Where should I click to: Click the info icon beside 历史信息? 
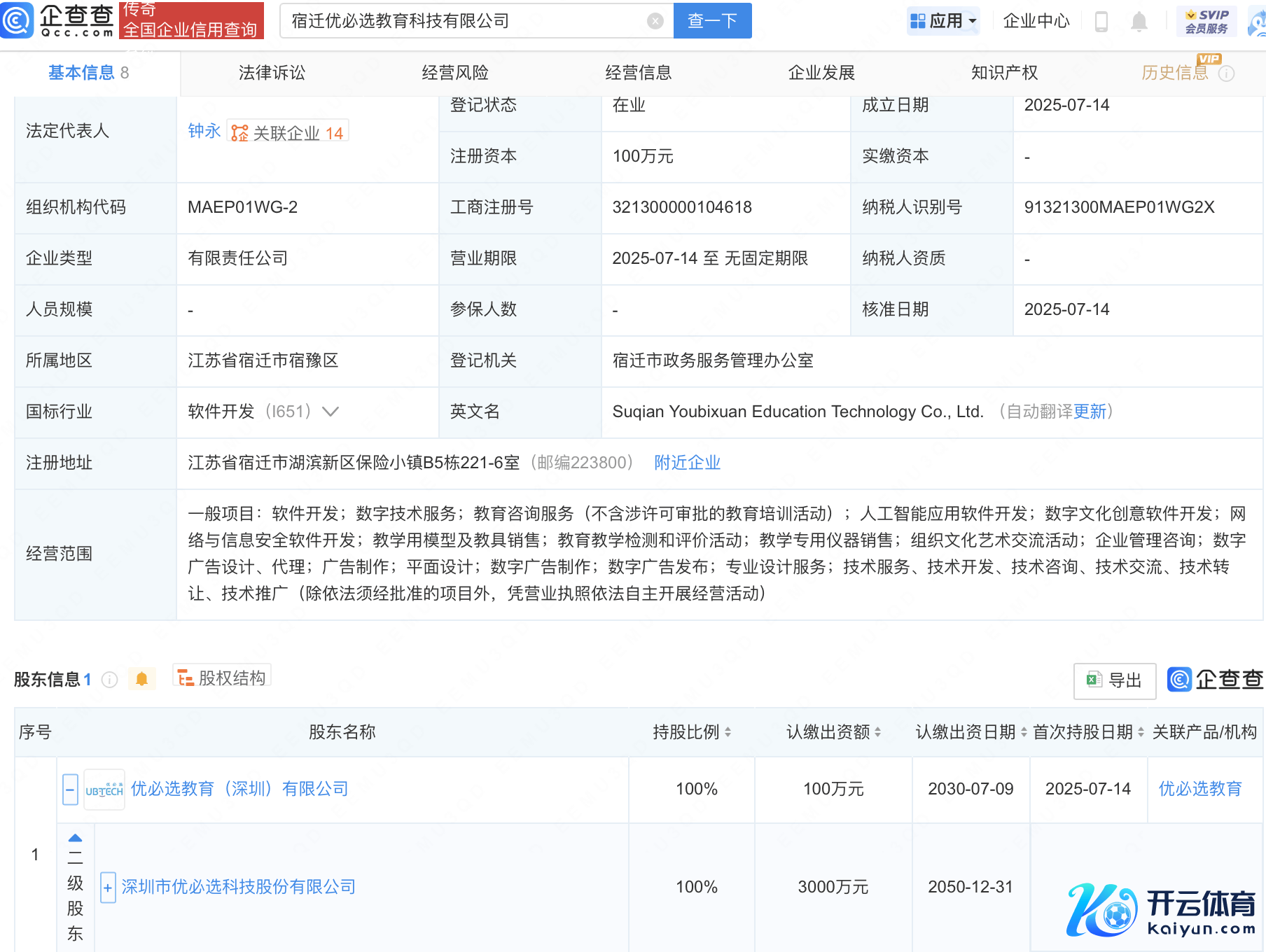1226,73
